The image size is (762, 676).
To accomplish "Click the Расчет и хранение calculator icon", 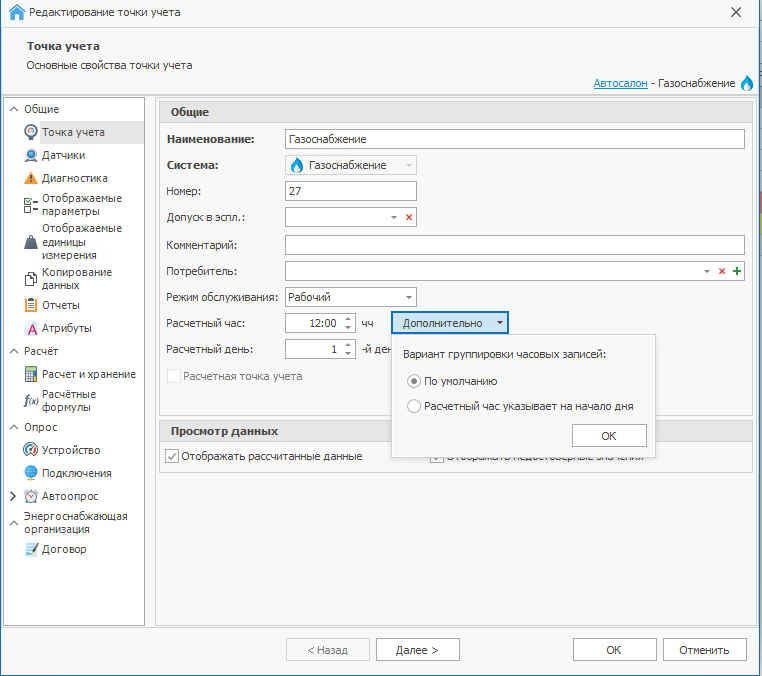I will click(x=31, y=374).
